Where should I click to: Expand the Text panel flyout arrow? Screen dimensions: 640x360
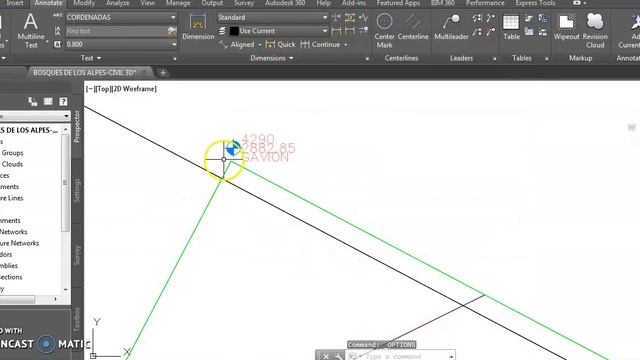[x=99, y=58]
